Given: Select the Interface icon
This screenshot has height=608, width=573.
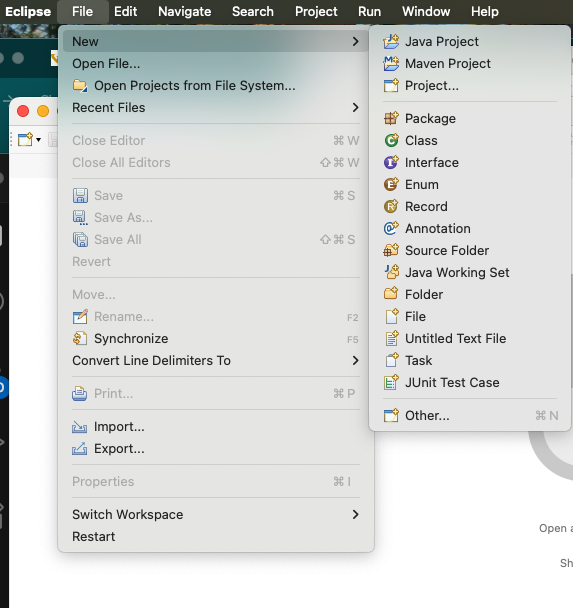Looking at the screenshot, I should tap(391, 162).
